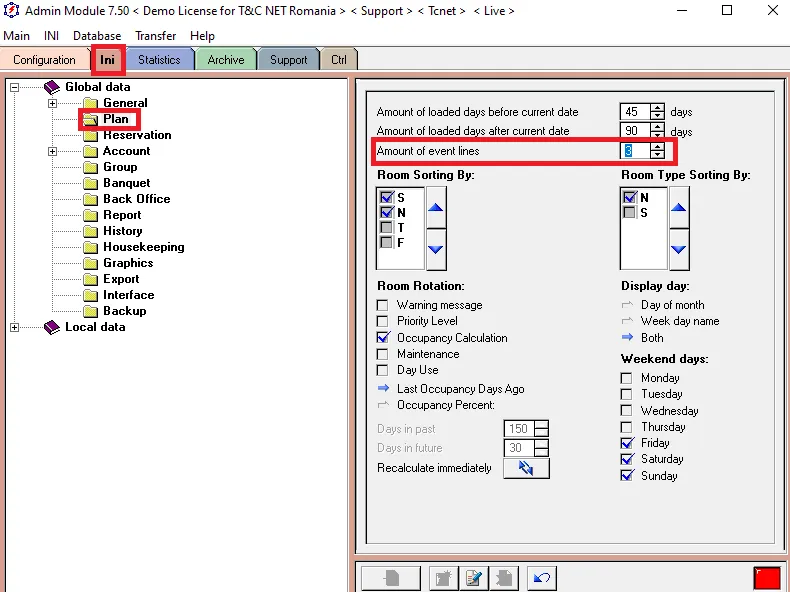Click the Days in future stepper arrows
This screenshot has height=592, width=790.
click(541, 447)
